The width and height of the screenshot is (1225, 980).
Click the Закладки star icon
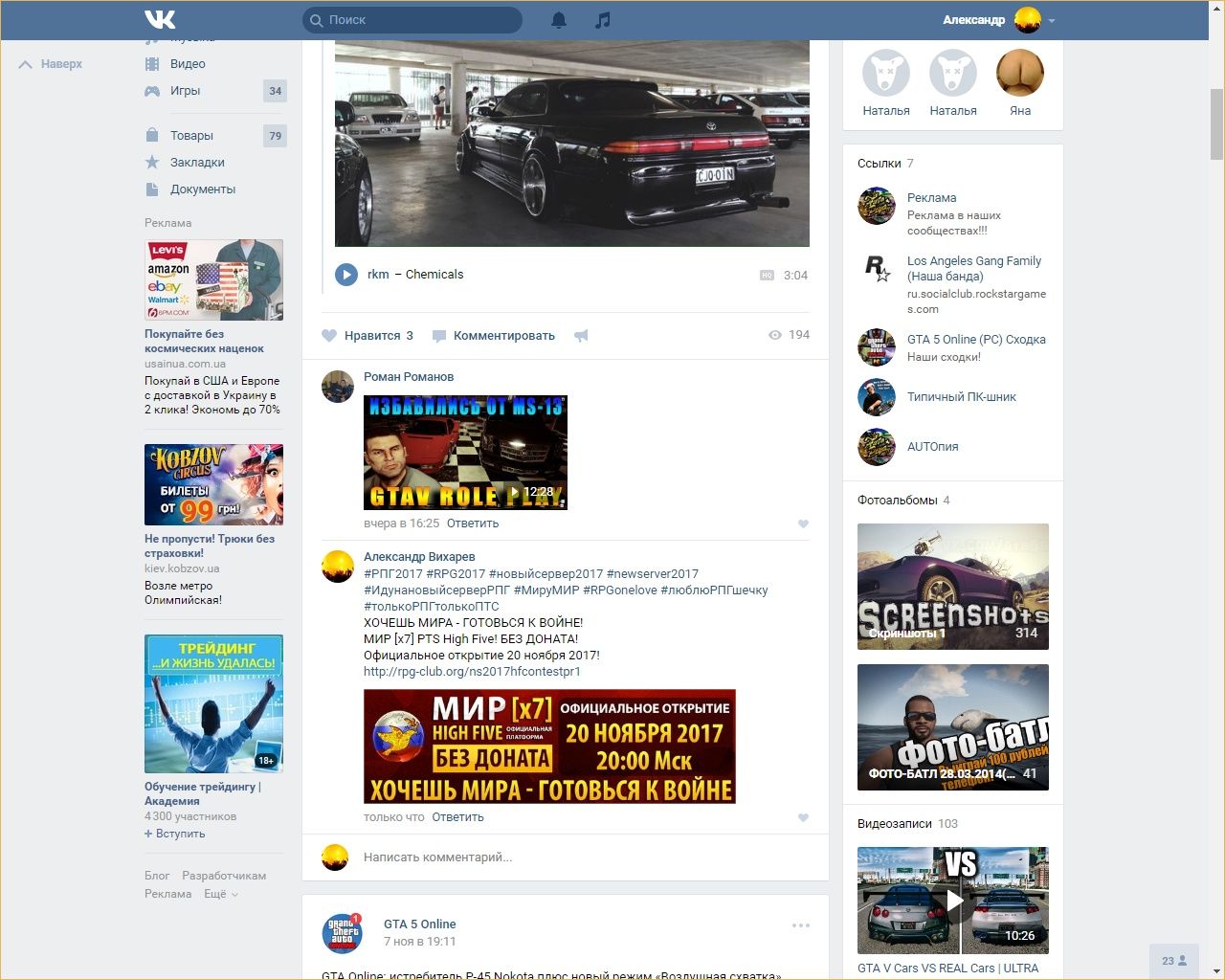tap(152, 162)
